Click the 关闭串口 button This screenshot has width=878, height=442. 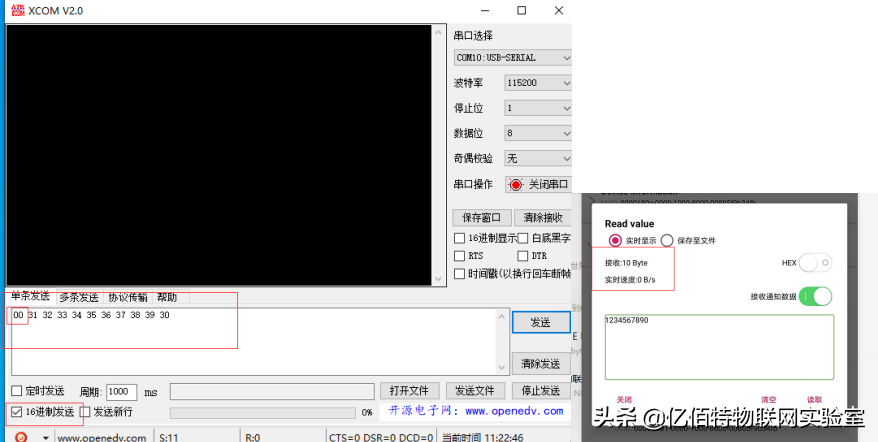tap(538, 184)
